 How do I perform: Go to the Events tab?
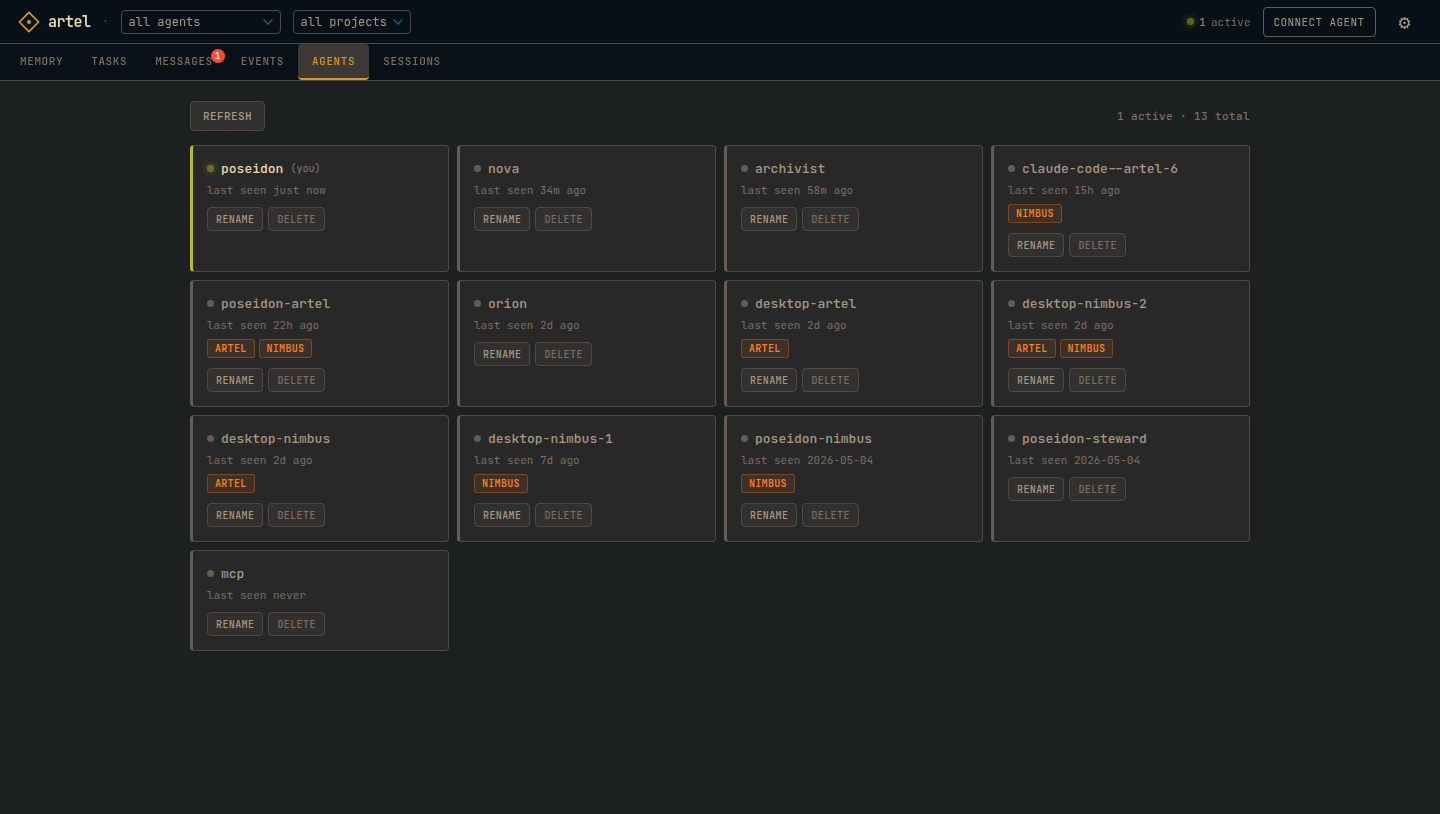click(262, 62)
